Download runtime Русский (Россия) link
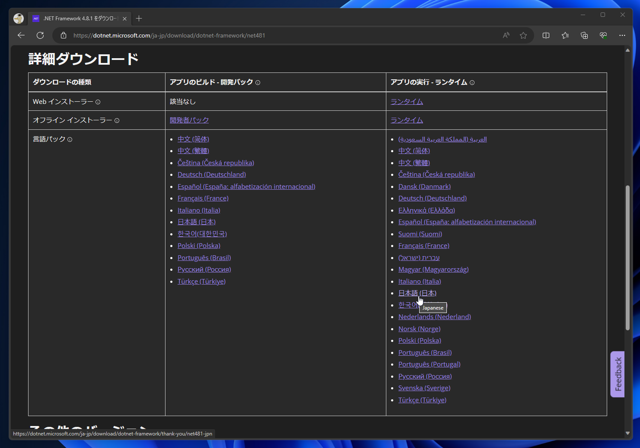This screenshot has width=640, height=448. click(x=425, y=376)
